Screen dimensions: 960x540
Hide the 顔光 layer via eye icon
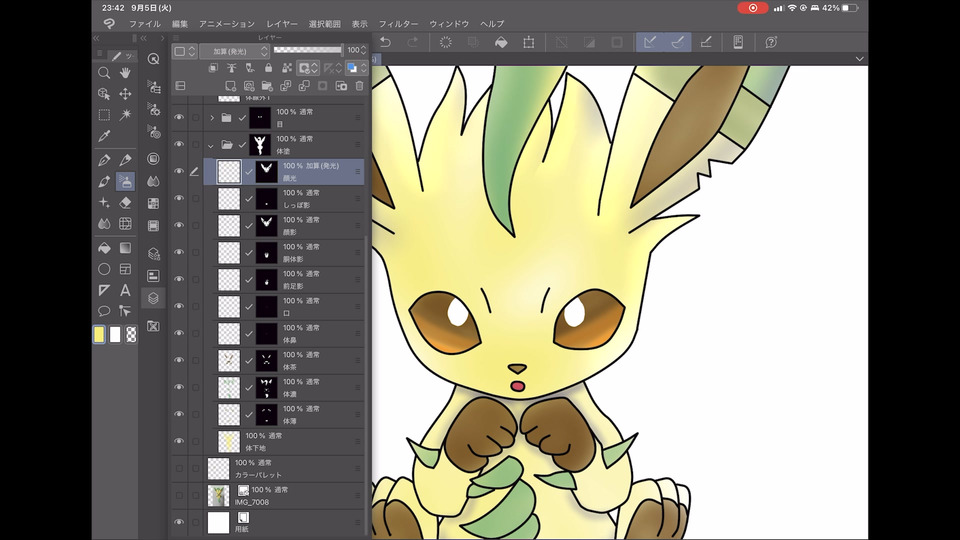179,172
